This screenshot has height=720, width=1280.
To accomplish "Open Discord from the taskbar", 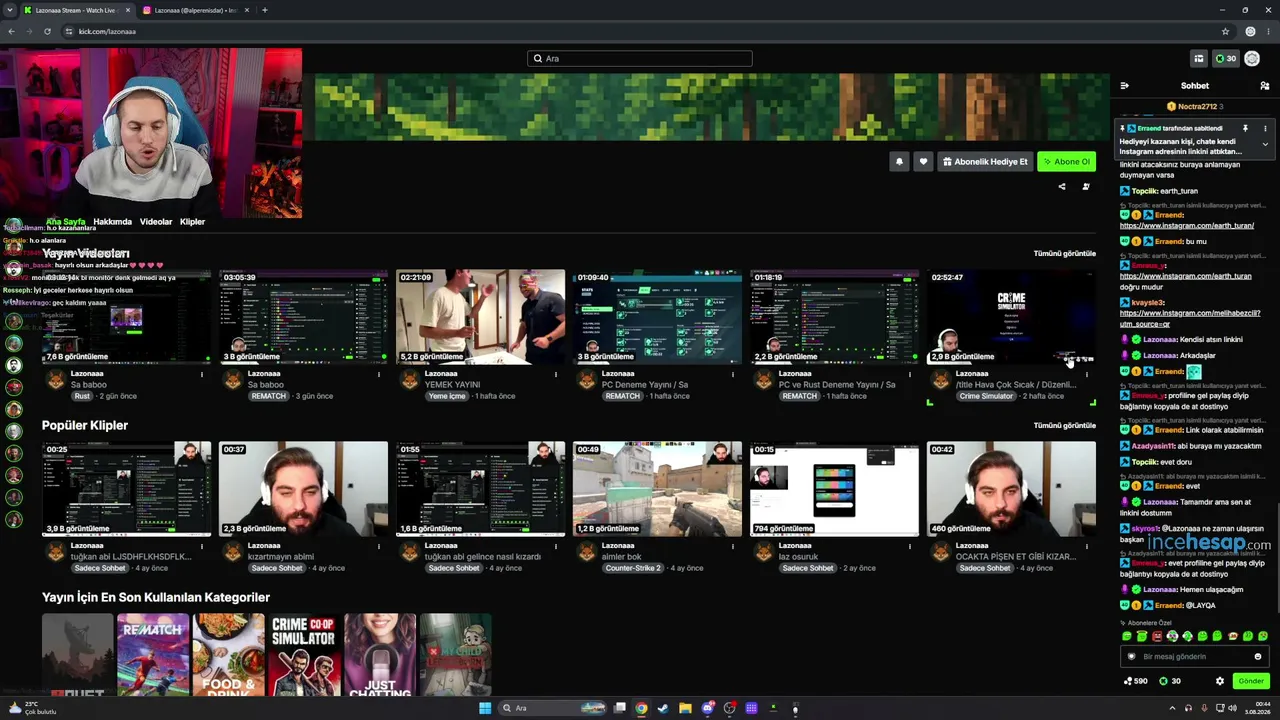I will tap(708, 708).
